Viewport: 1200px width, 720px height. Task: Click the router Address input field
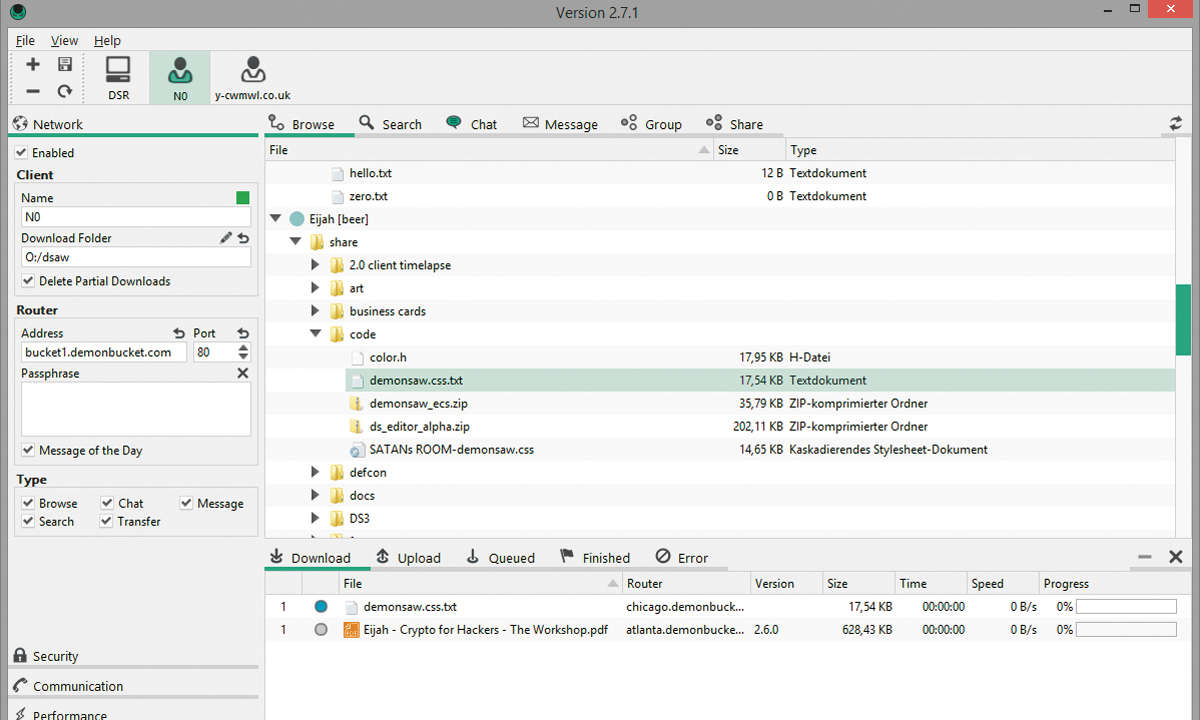pos(104,352)
